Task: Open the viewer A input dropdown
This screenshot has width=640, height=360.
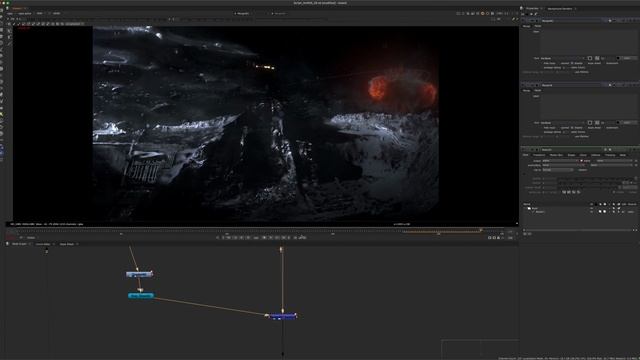Action: pyautogui.click(x=244, y=13)
